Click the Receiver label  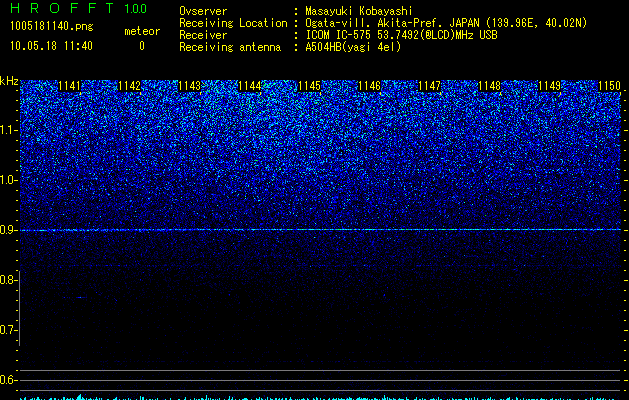203,35
